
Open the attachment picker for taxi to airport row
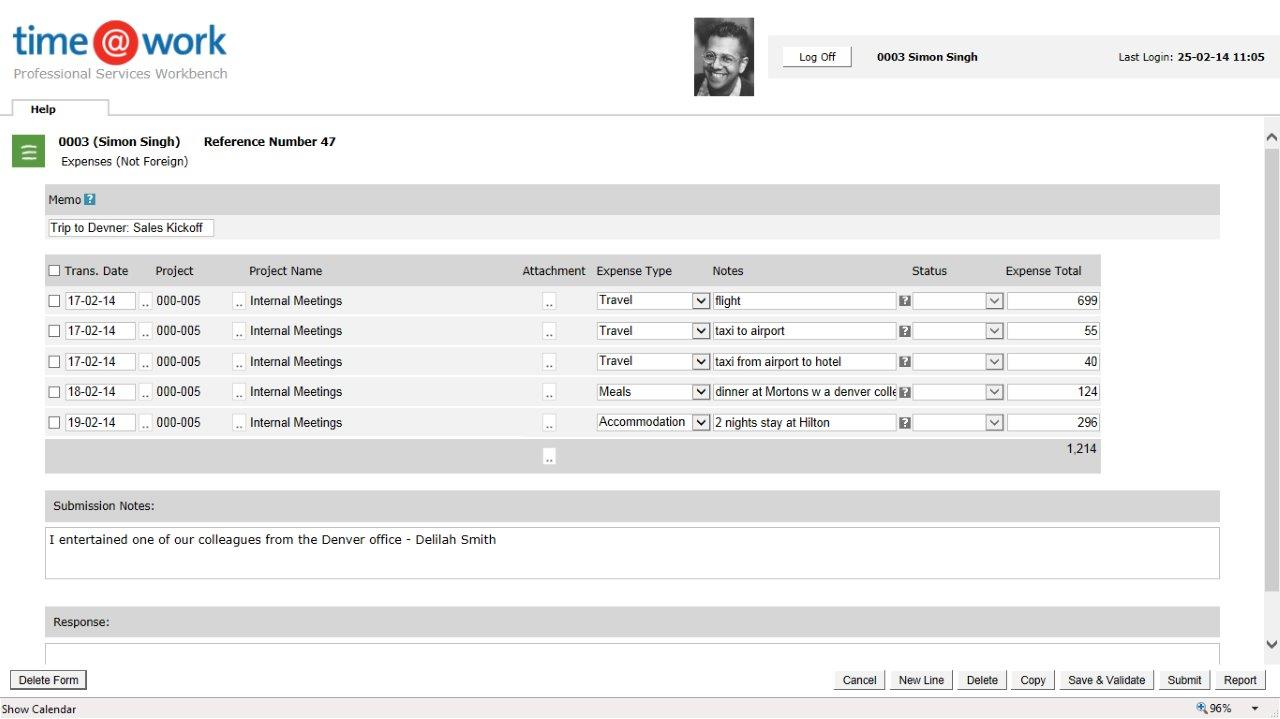click(549, 331)
